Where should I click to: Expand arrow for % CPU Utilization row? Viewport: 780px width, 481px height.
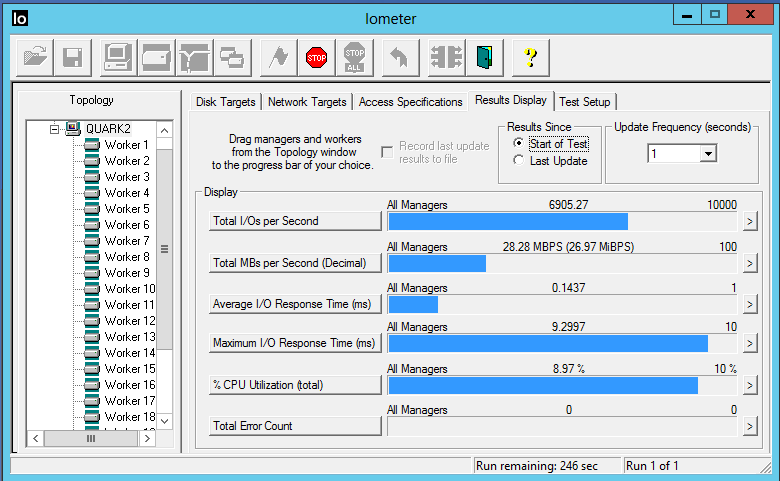point(750,385)
